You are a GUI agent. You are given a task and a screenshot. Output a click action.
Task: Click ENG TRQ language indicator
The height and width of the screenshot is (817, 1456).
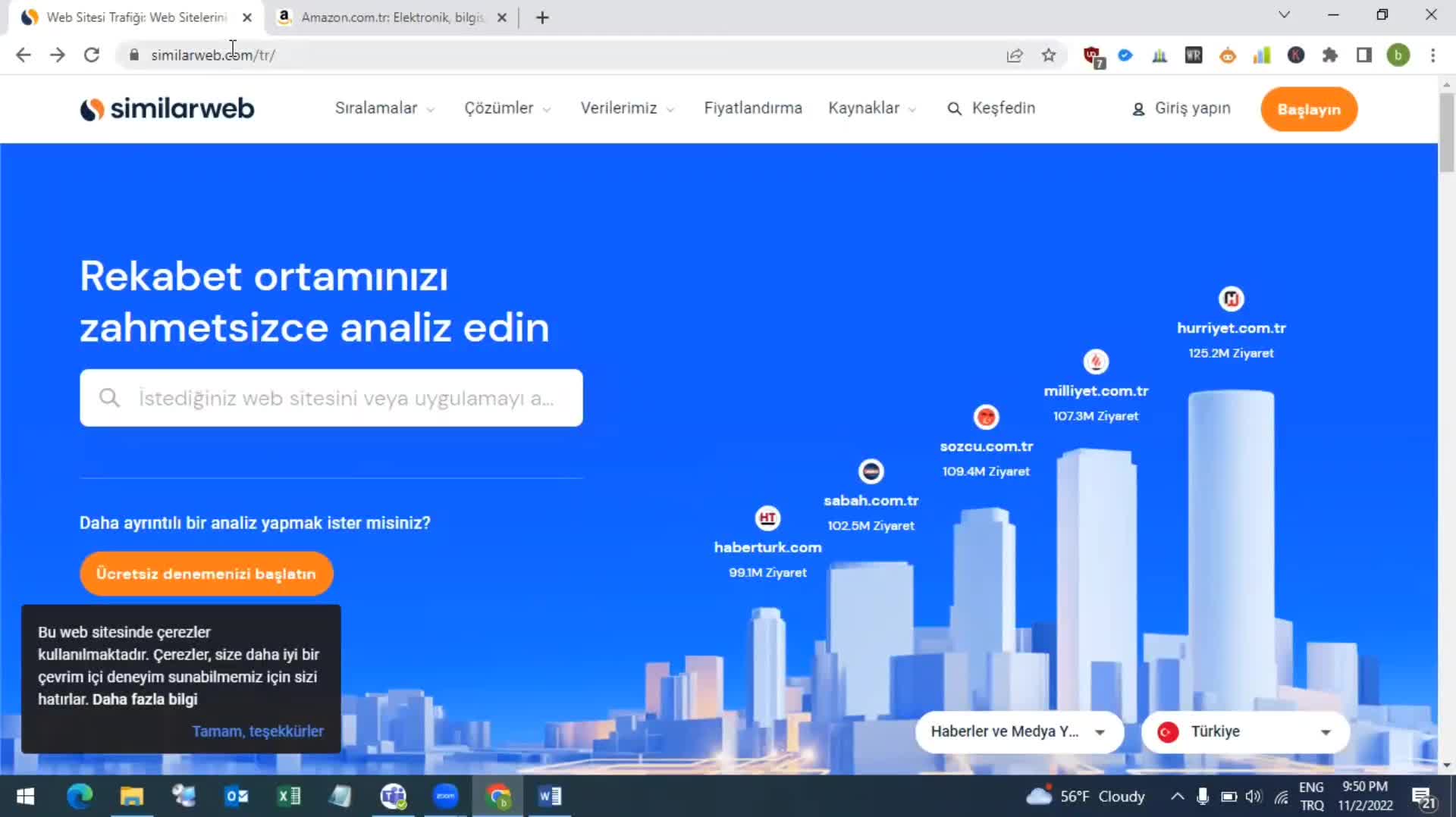coord(1312,797)
